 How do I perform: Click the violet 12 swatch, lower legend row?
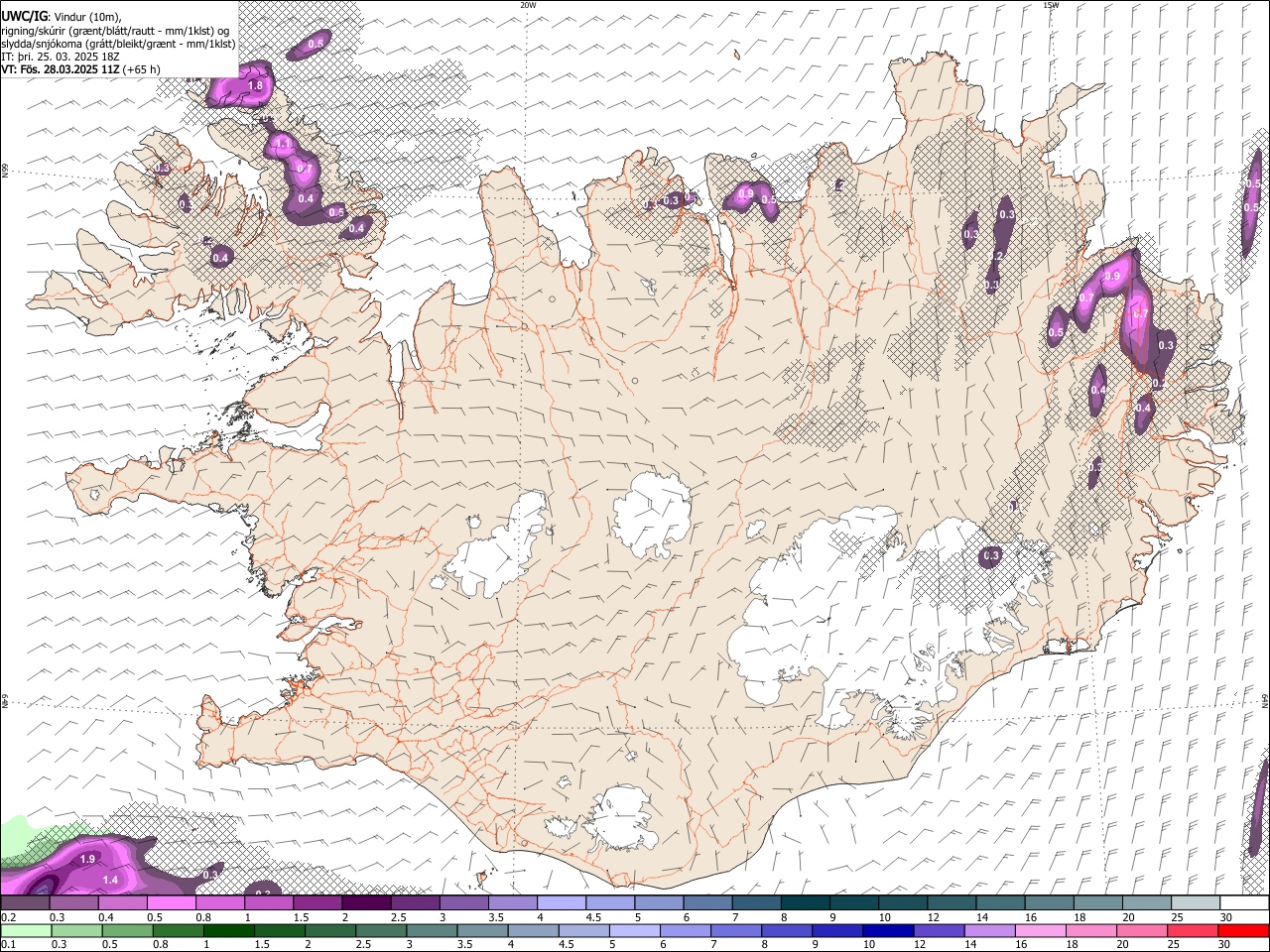(x=939, y=931)
